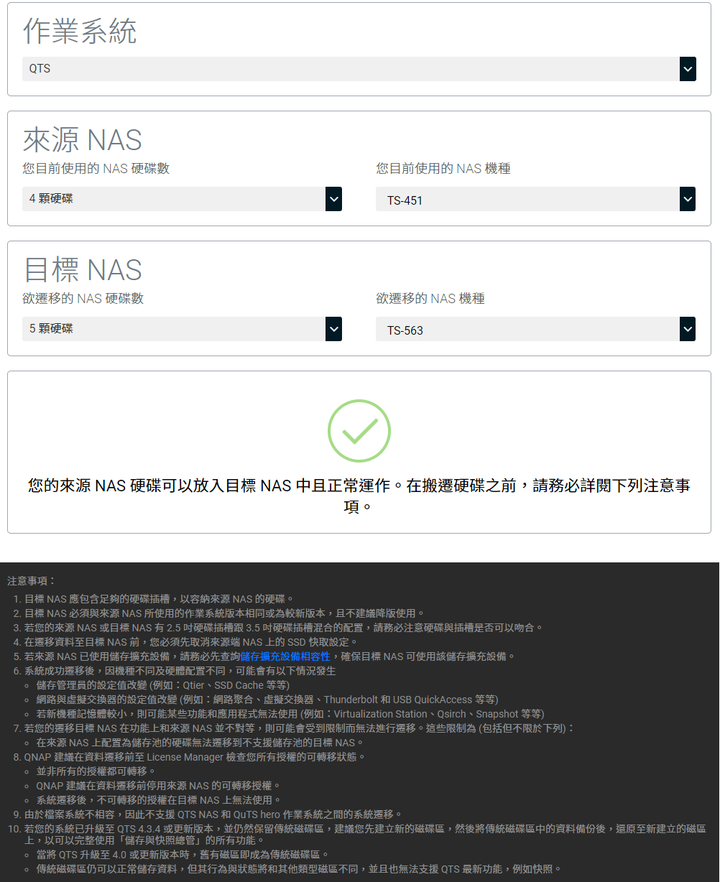
Task: Click the label '欲遷移的 NAS 機種'
Action: coord(430,299)
